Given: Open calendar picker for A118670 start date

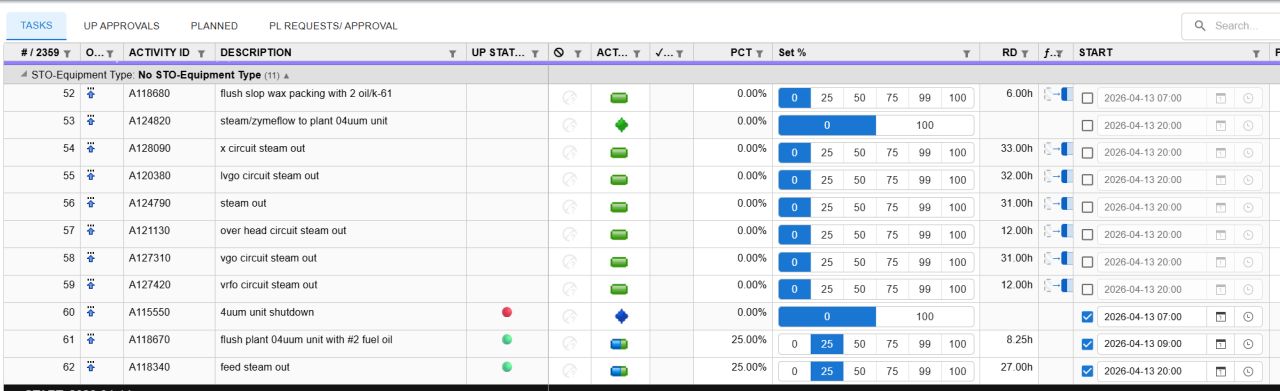Looking at the screenshot, I should [1220, 344].
